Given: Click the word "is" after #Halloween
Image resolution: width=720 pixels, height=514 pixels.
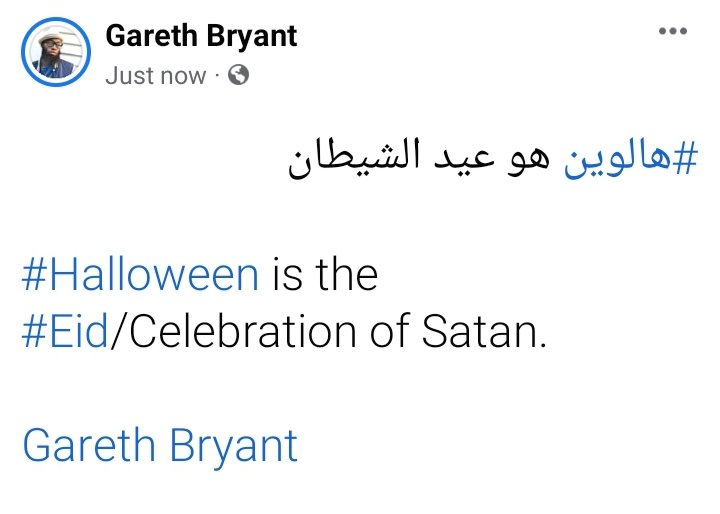Looking at the screenshot, I should tap(287, 274).
